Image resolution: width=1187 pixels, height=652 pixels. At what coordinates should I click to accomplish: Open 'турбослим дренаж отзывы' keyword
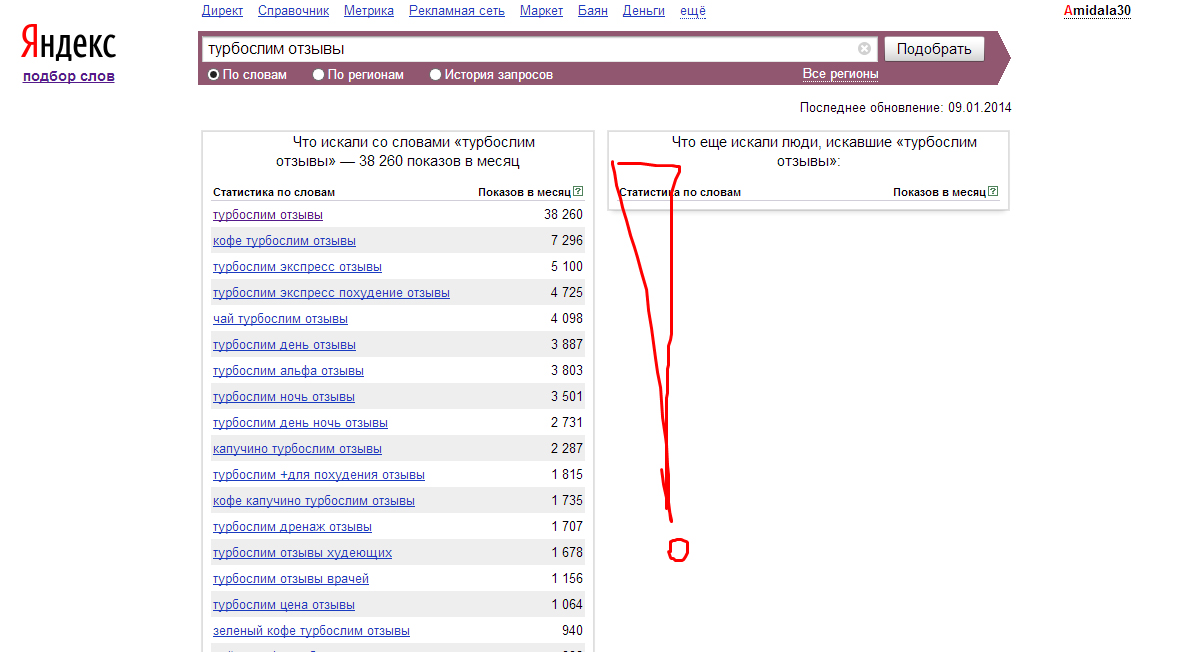click(292, 527)
